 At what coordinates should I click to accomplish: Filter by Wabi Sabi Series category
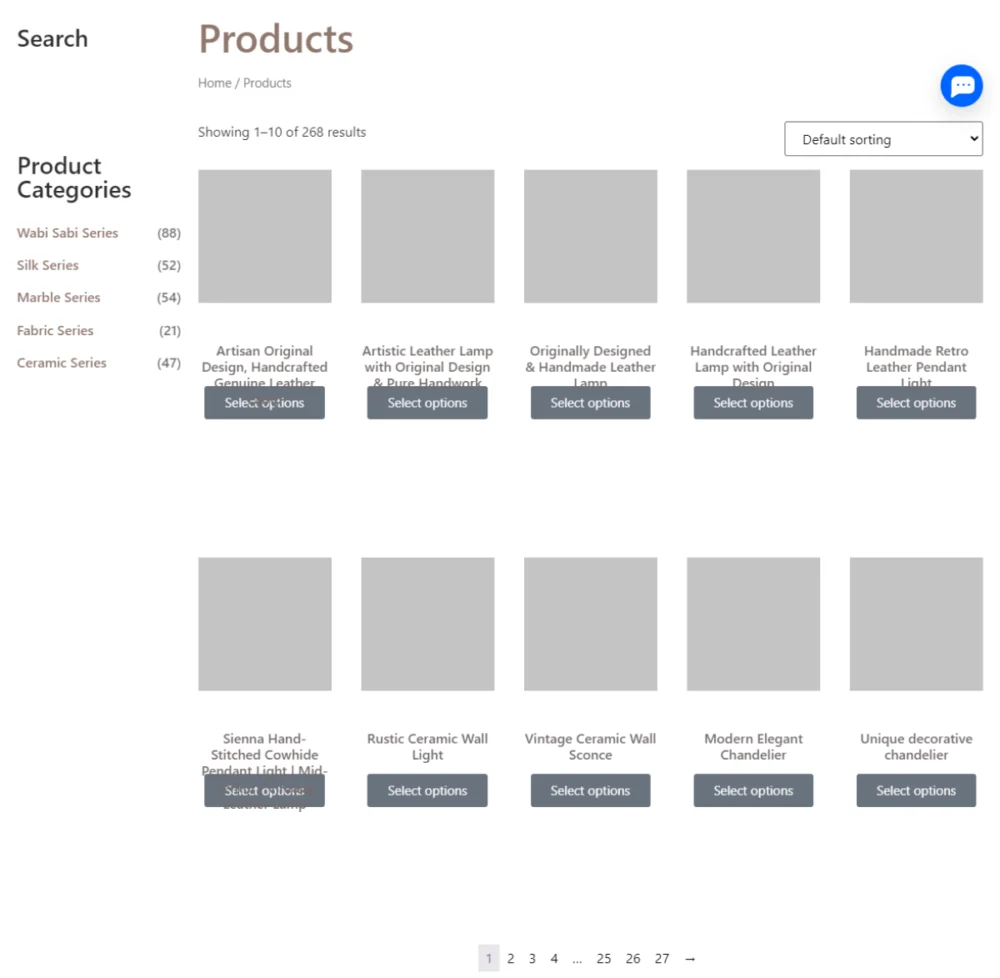click(x=67, y=233)
